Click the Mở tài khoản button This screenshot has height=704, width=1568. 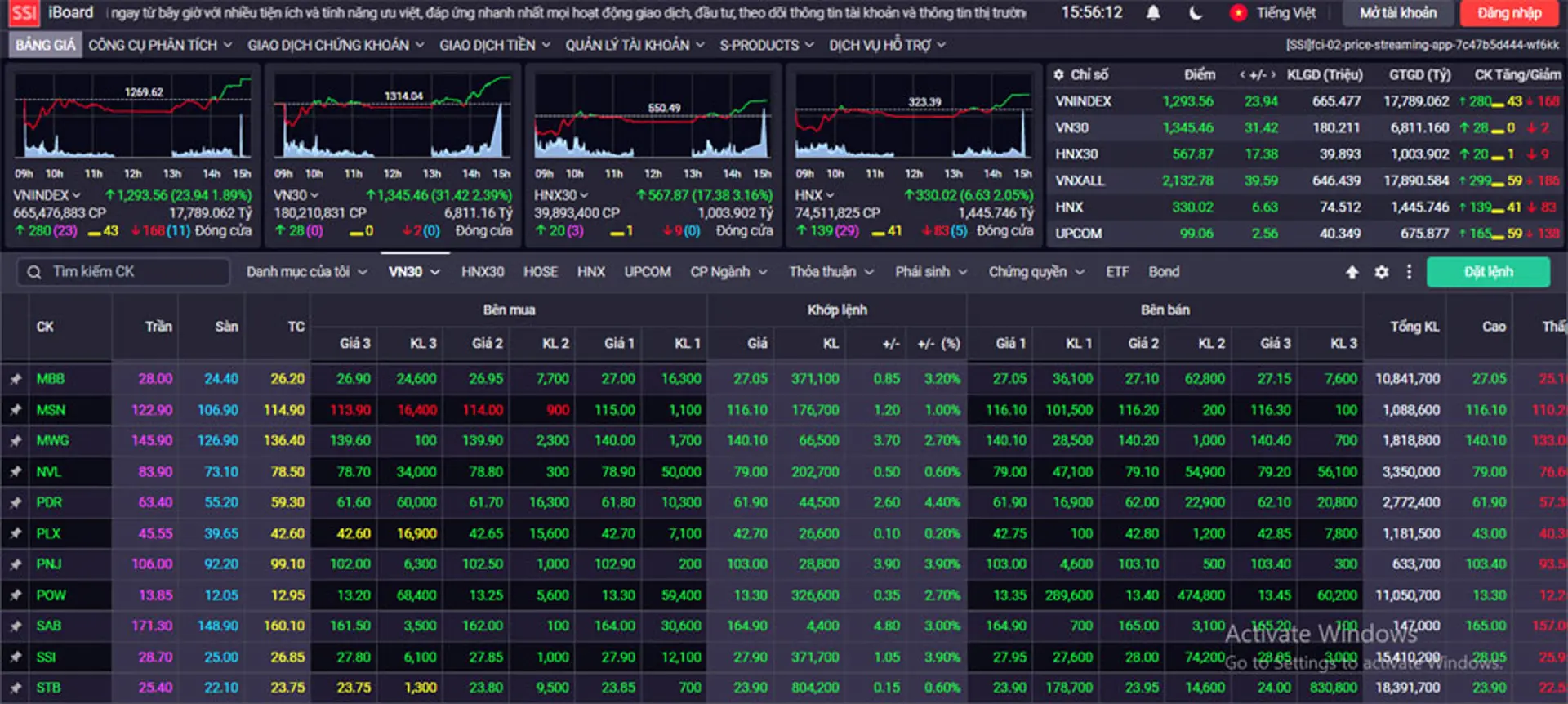[1398, 13]
